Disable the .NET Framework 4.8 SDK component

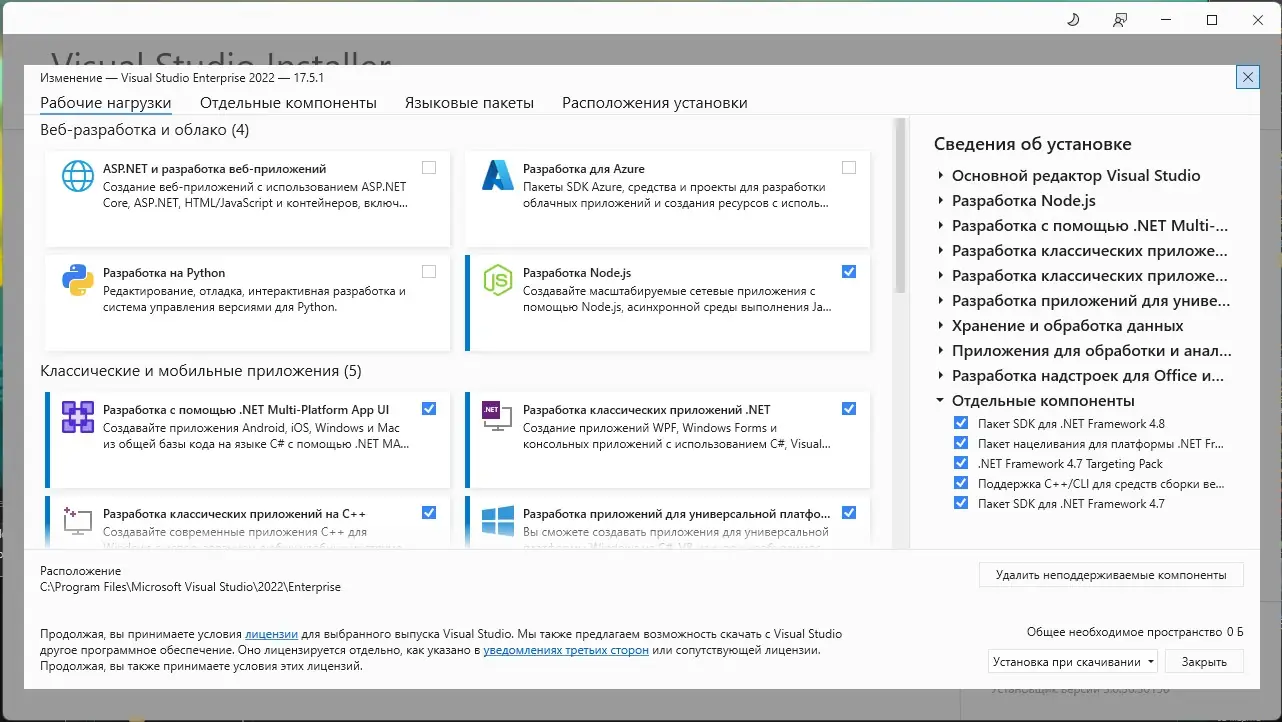961,423
